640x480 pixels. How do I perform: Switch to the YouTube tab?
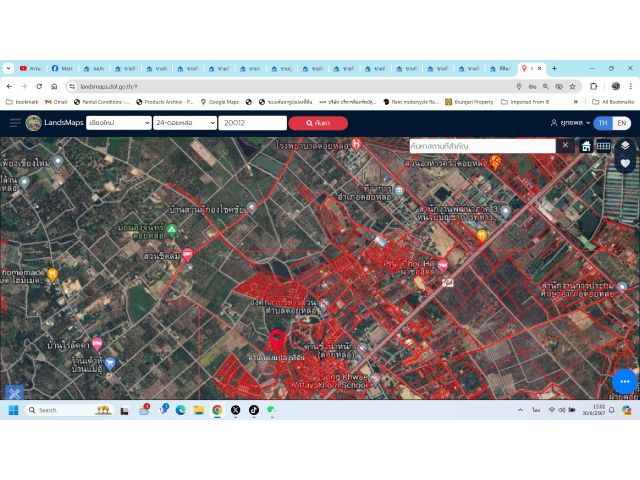[x=31, y=68]
